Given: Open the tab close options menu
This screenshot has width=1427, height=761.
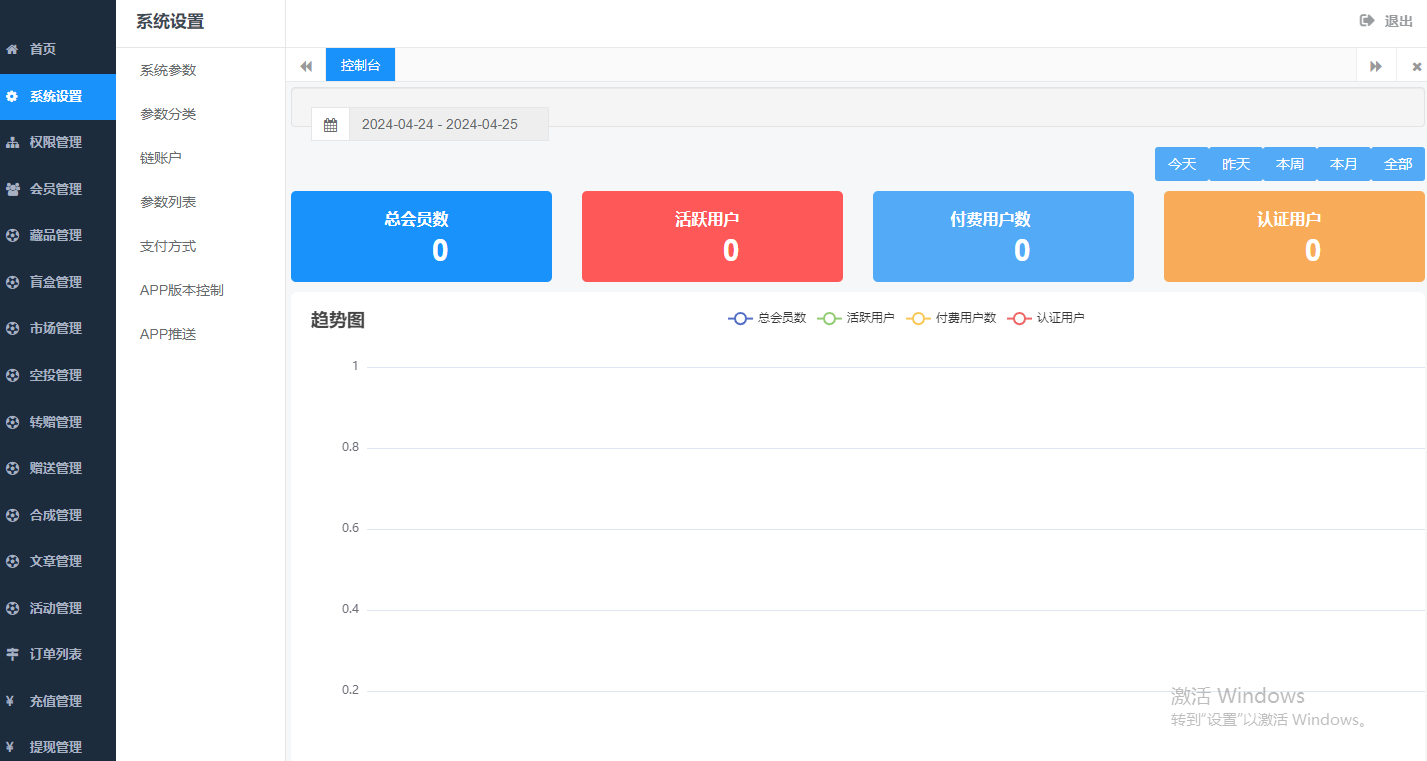Looking at the screenshot, I should click(x=1416, y=66).
